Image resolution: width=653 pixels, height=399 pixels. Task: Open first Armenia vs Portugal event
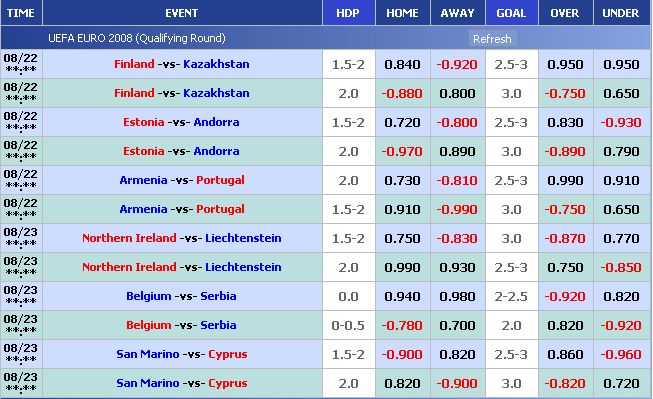(x=182, y=180)
